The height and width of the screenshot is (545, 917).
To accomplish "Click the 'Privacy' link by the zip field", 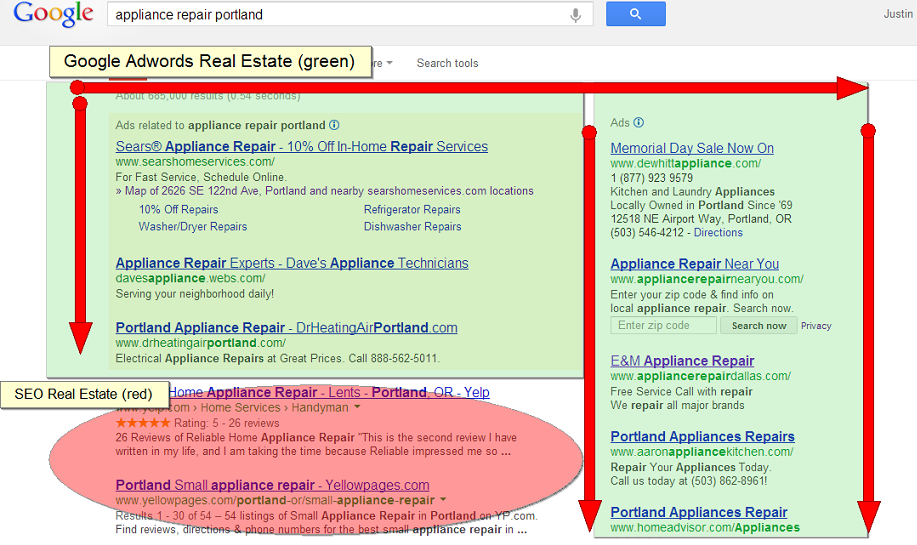I will click(816, 326).
